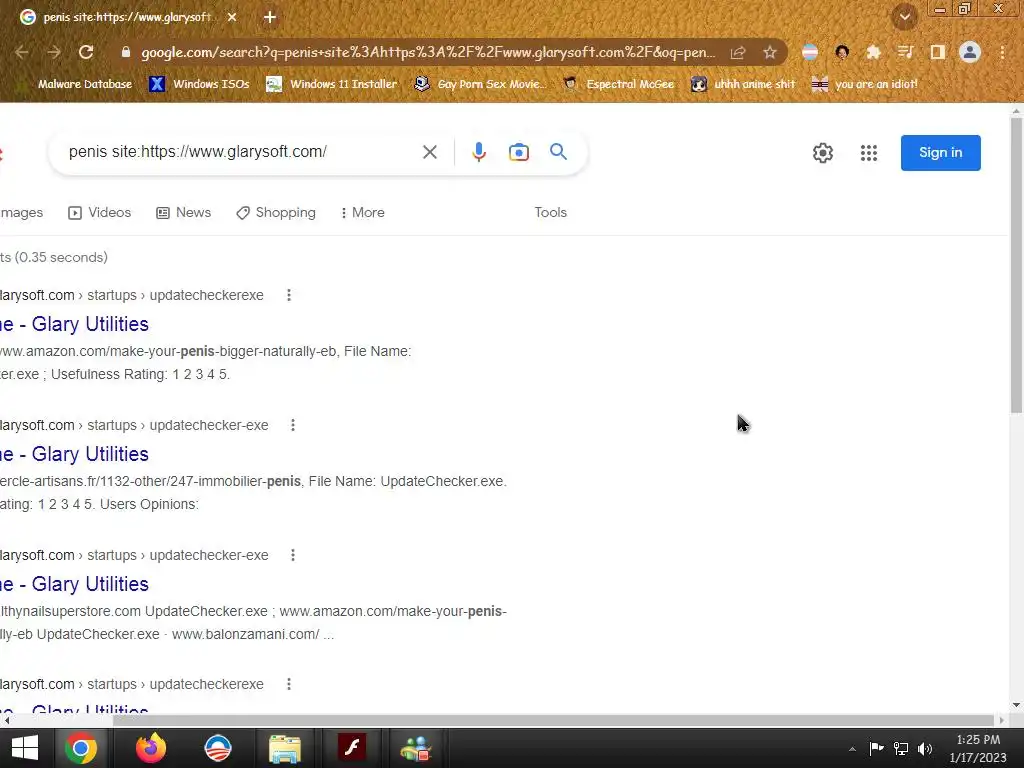The width and height of the screenshot is (1024, 768).
Task: Show hidden system tray icons
Action: 852,749
